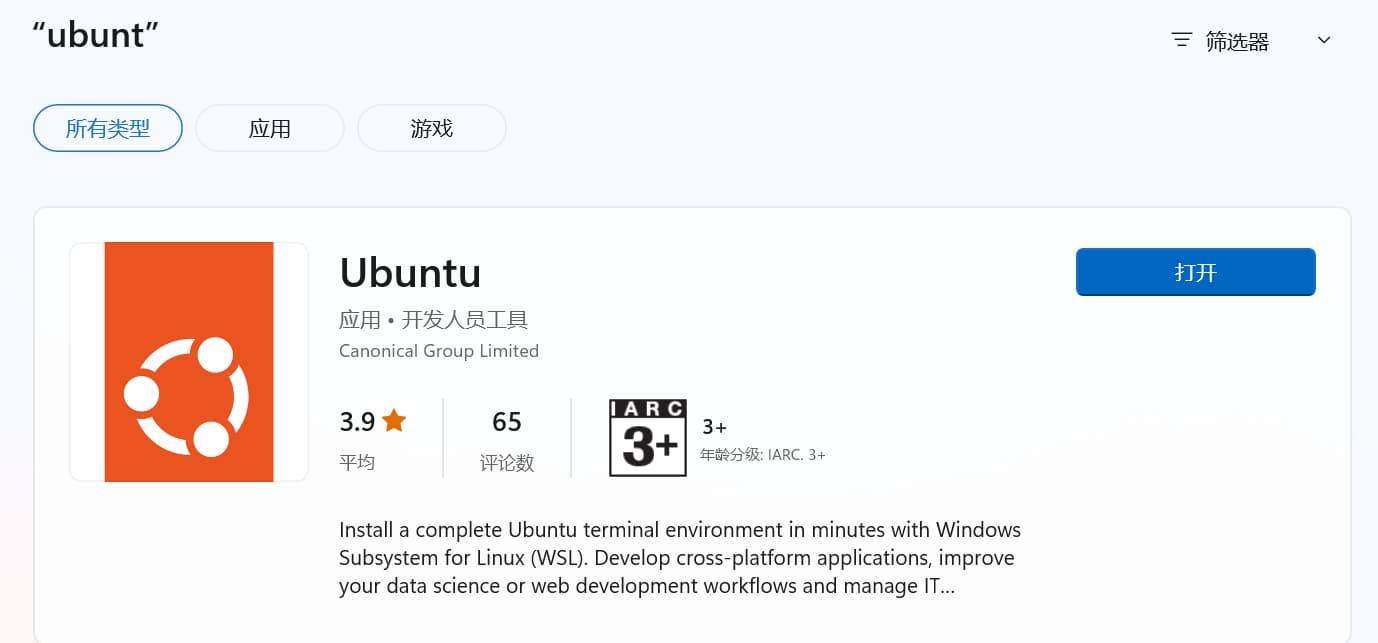This screenshot has height=643, width=1378.
Task: Click the Ubuntu orange logo thumbnail
Action: pyautogui.click(x=189, y=362)
